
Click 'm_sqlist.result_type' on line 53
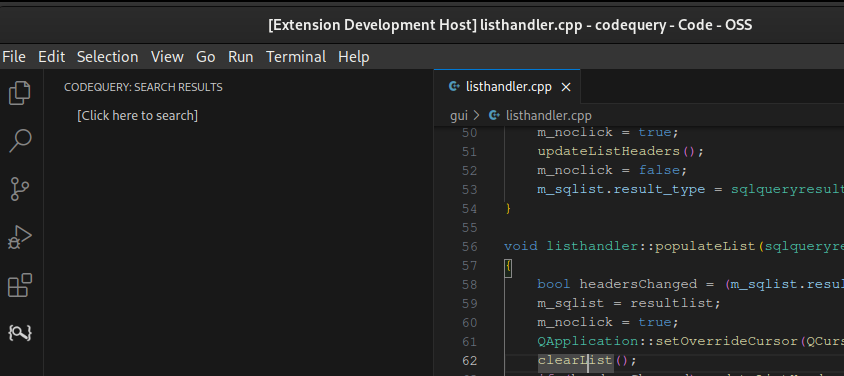point(621,189)
